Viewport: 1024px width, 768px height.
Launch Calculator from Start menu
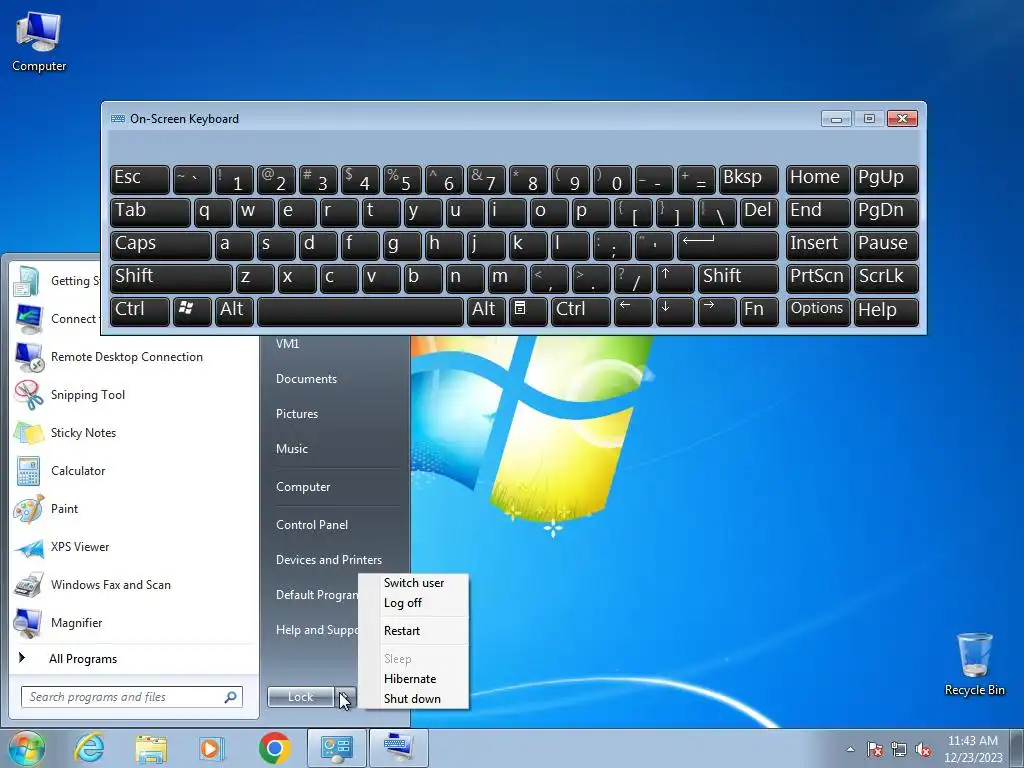134,470
